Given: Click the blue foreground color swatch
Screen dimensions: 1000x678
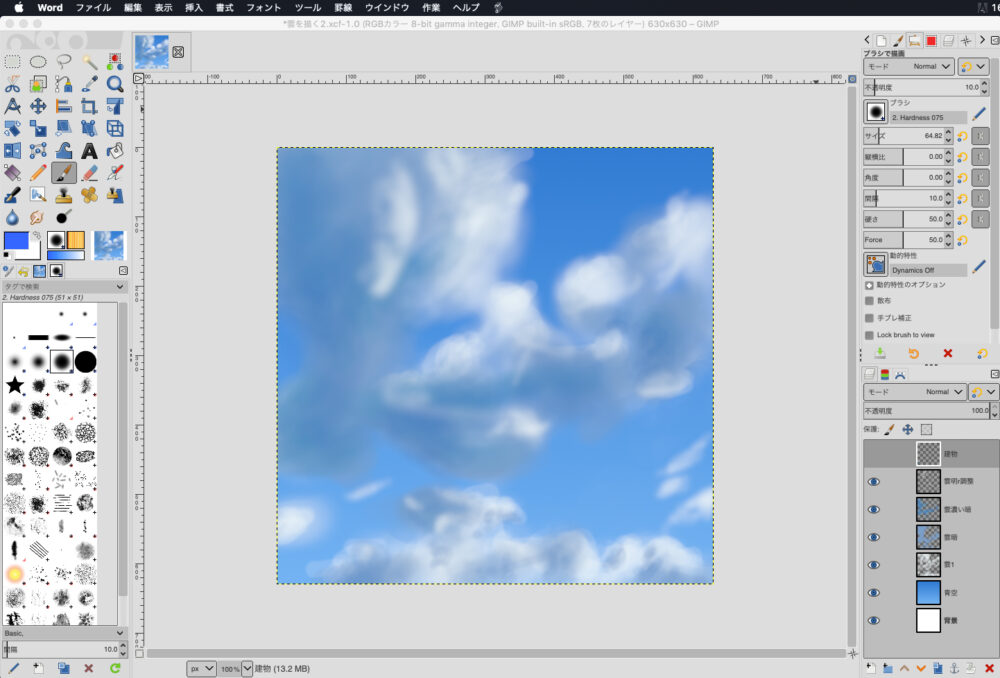Looking at the screenshot, I should pos(15,240).
